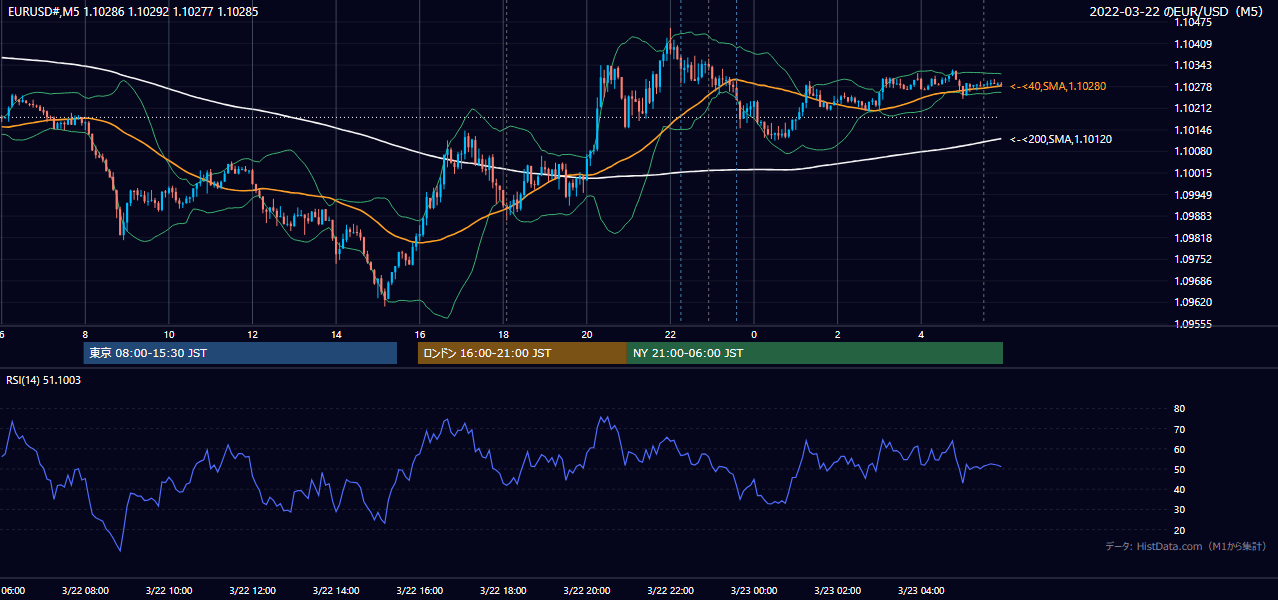Click price axis value 1.09883
The height and width of the screenshot is (600, 1278).
coord(1192,217)
